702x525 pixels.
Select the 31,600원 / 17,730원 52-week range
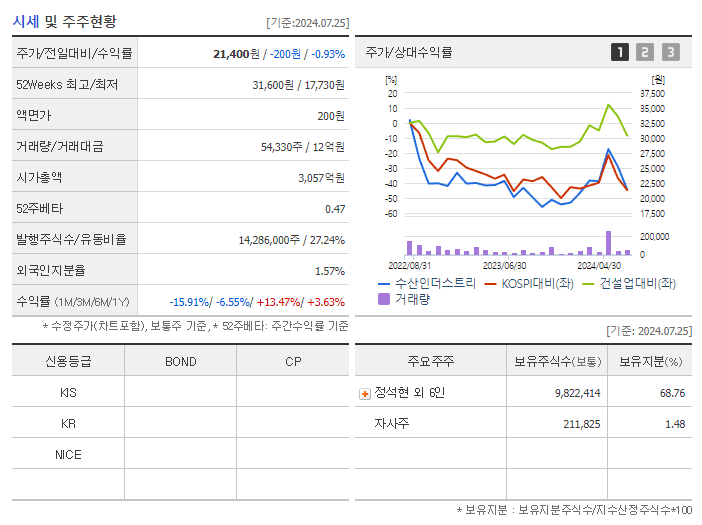click(x=298, y=85)
